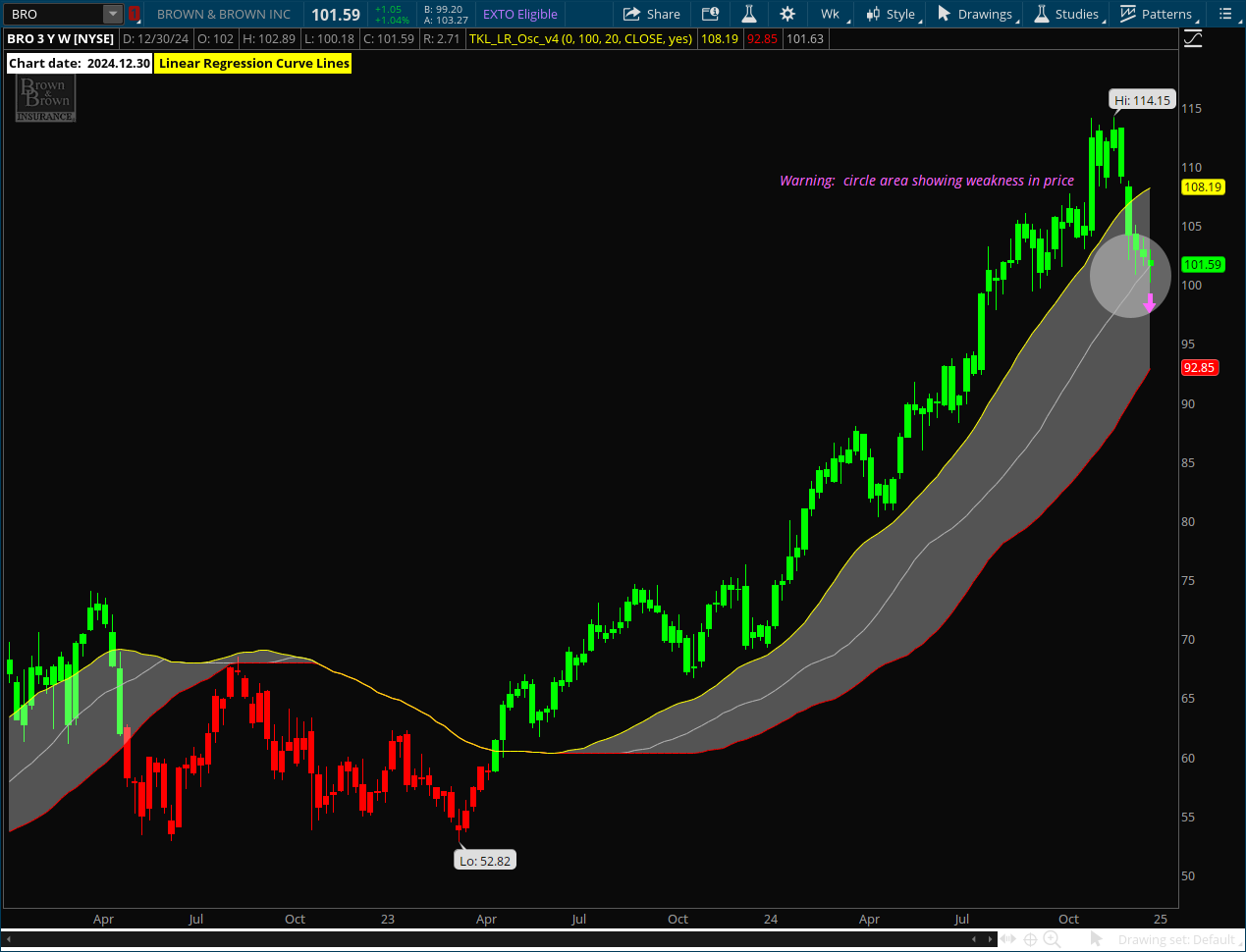Open the Patterns menu
Image resolution: width=1246 pixels, height=952 pixels.
(x=1159, y=14)
